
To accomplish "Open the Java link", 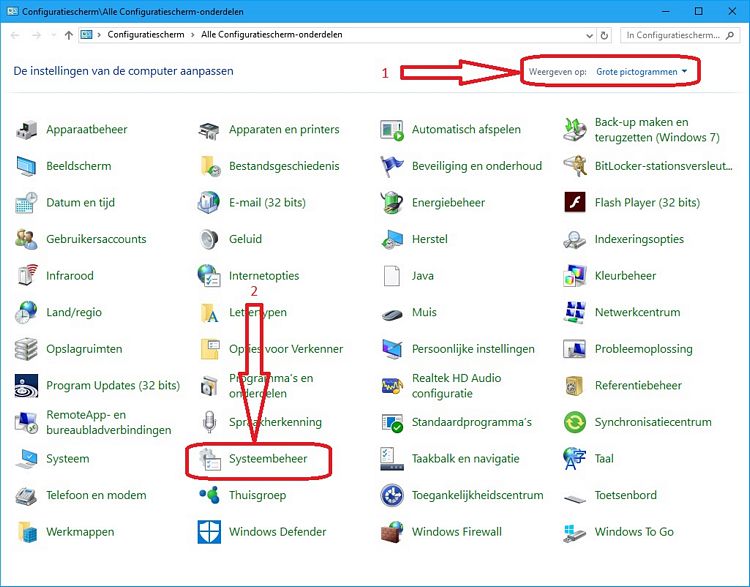I will coord(423,276).
